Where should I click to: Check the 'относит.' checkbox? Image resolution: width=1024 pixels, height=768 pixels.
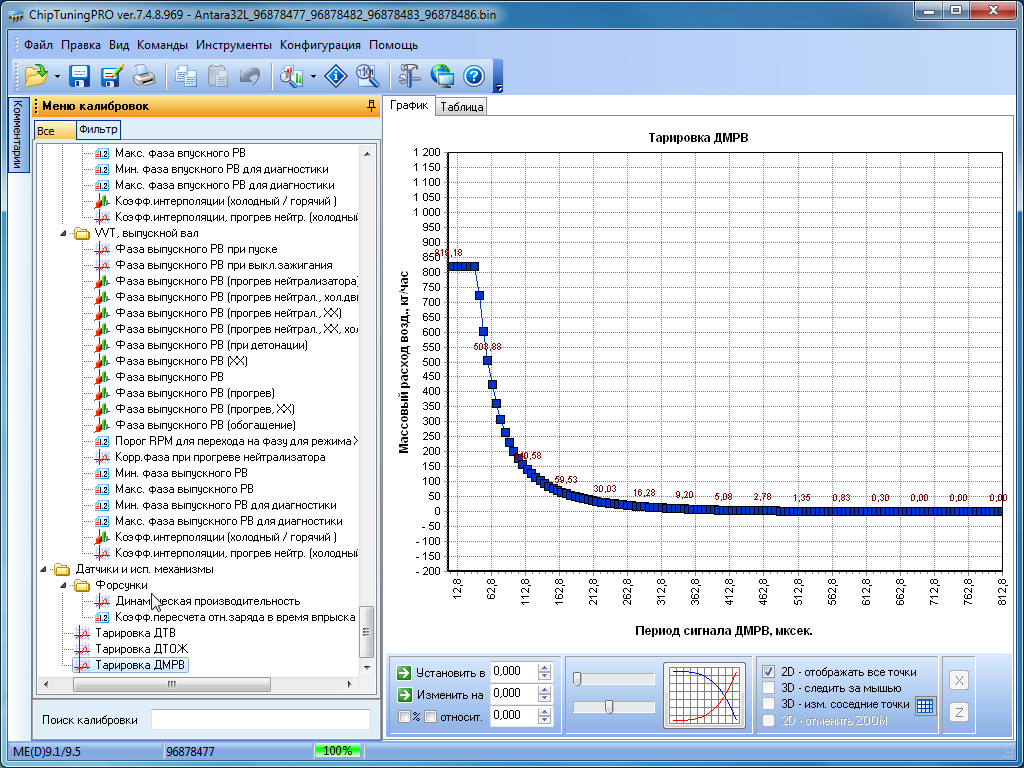pyautogui.click(x=430, y=716)
